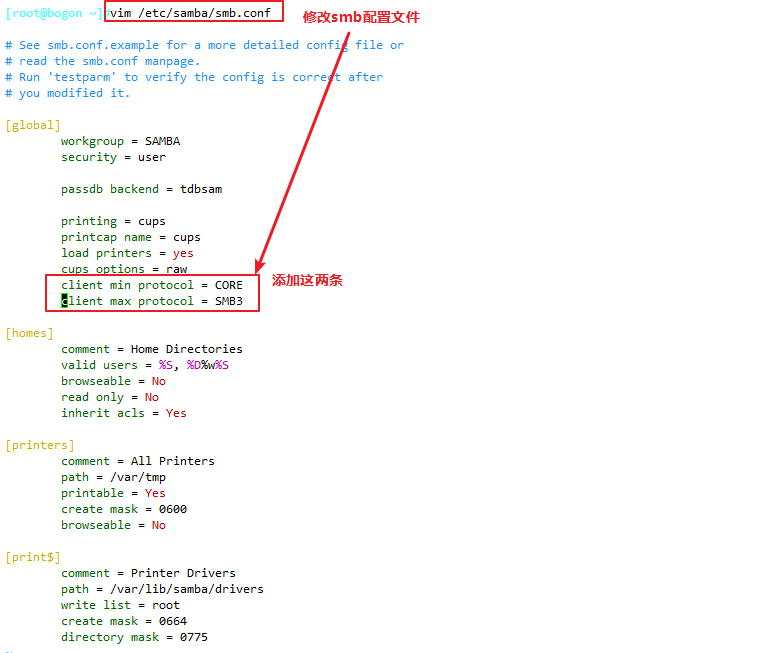Click the 'read only = No' line
The image size is (769, 653).
coord(110,397)
